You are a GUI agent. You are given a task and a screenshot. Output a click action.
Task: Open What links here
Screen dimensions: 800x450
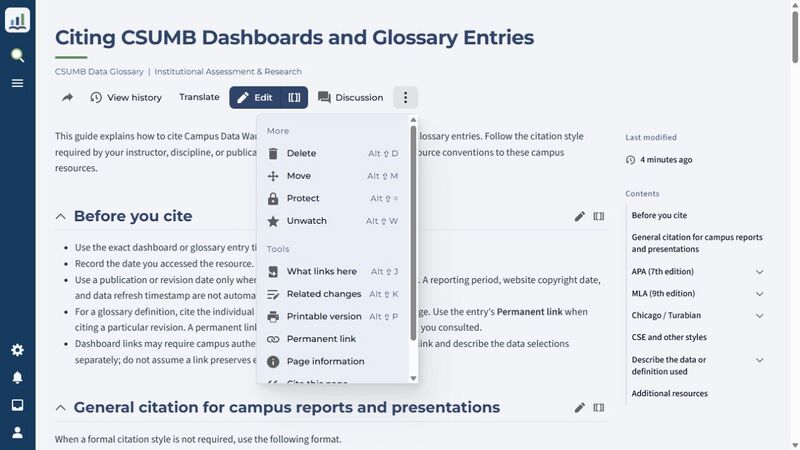click(x=333, y=271)
